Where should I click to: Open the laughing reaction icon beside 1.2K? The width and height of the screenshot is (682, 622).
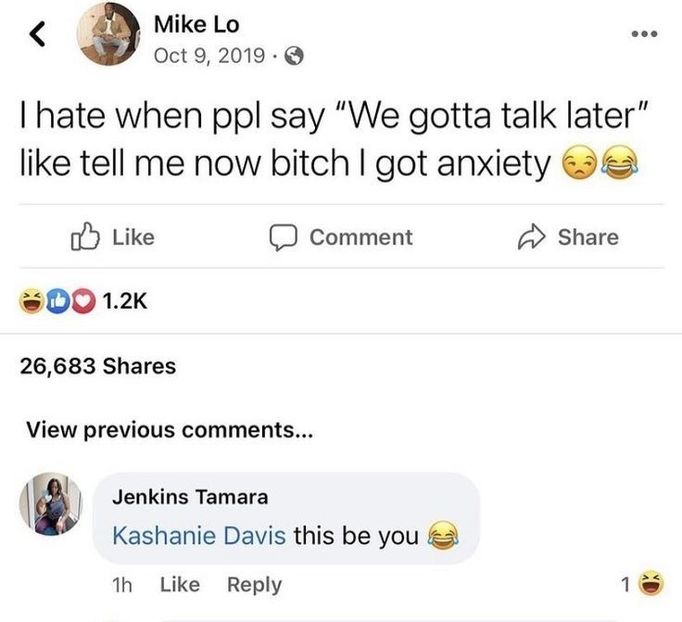click(x=32, y=301)
